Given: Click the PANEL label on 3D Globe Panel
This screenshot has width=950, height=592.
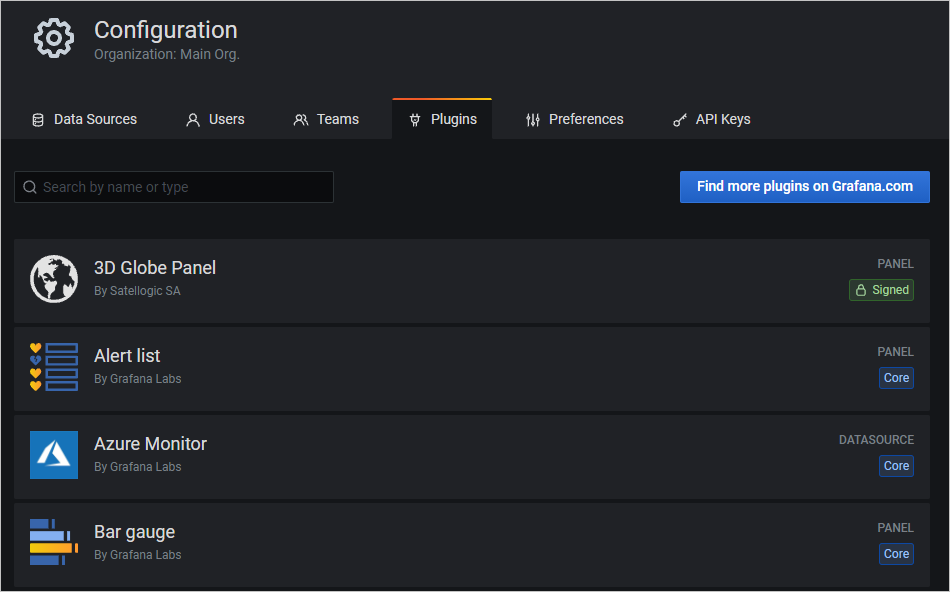Looking at the screenshot, I should click(x=895, y=264).
